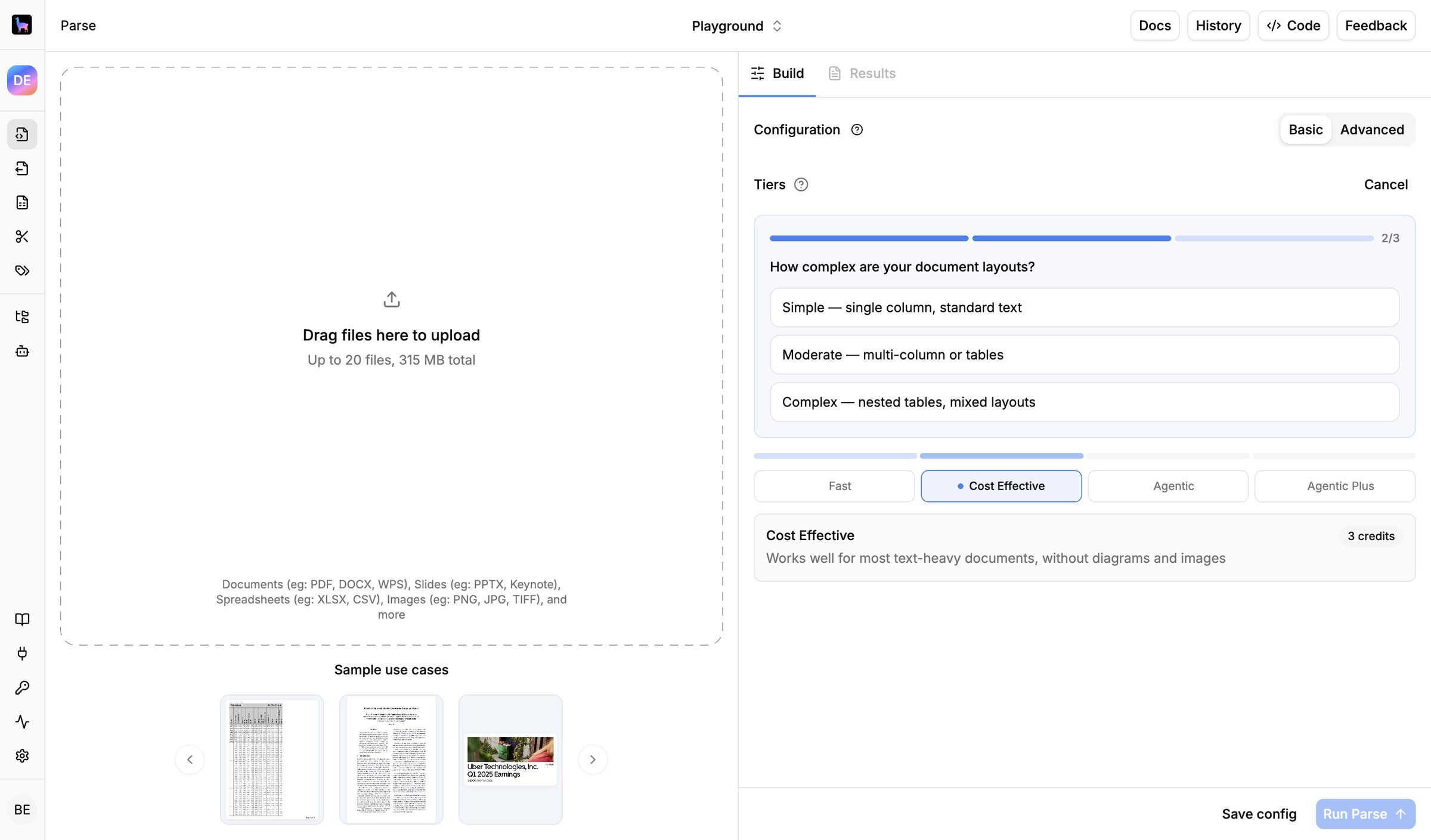Click the Configuration help question icon
Viewport: 1431px width, 840px height.
point(857,130)
